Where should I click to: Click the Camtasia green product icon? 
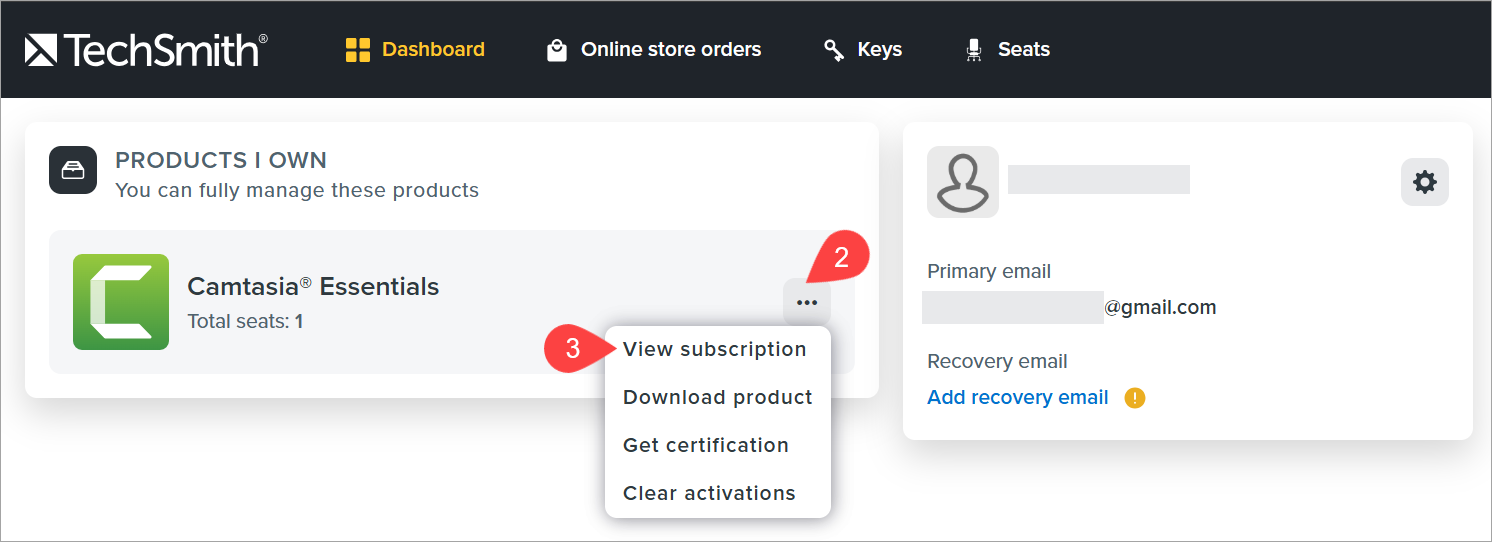[x=121, y=302]
